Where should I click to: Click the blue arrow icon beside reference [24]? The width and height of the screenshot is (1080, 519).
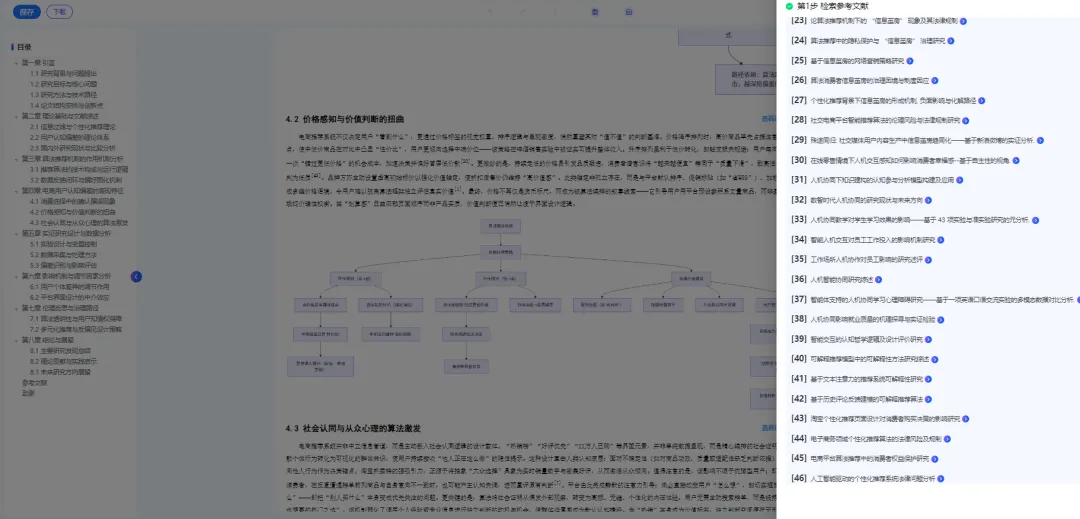tap(951, 41)
